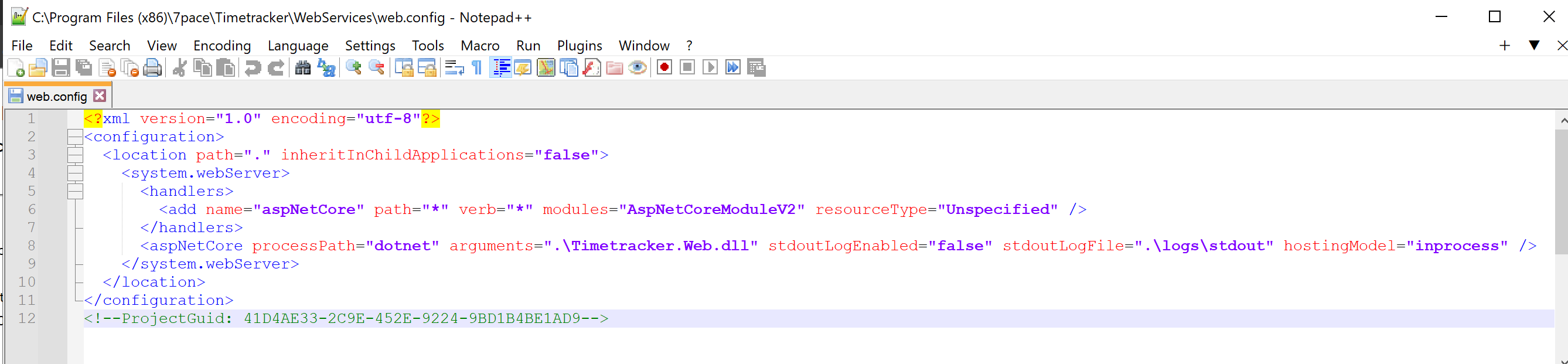This screenshot has height=364, width=1568.
Task: Toggle the Word wrap icon
Action: click(x=454, y=67)
